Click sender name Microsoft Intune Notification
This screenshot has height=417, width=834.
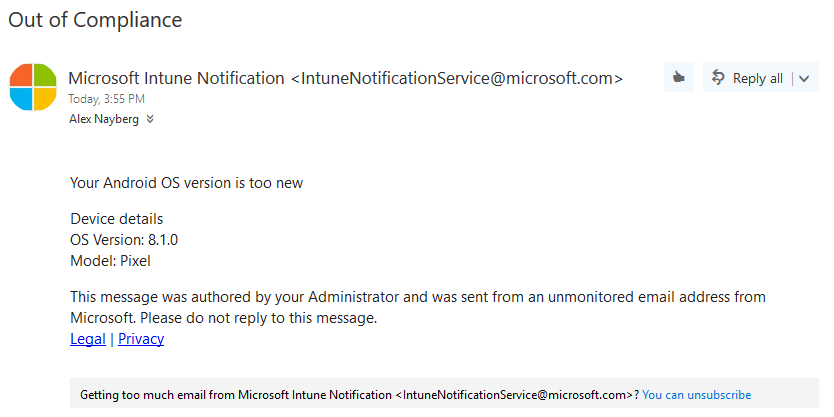(x=176, y=78)
